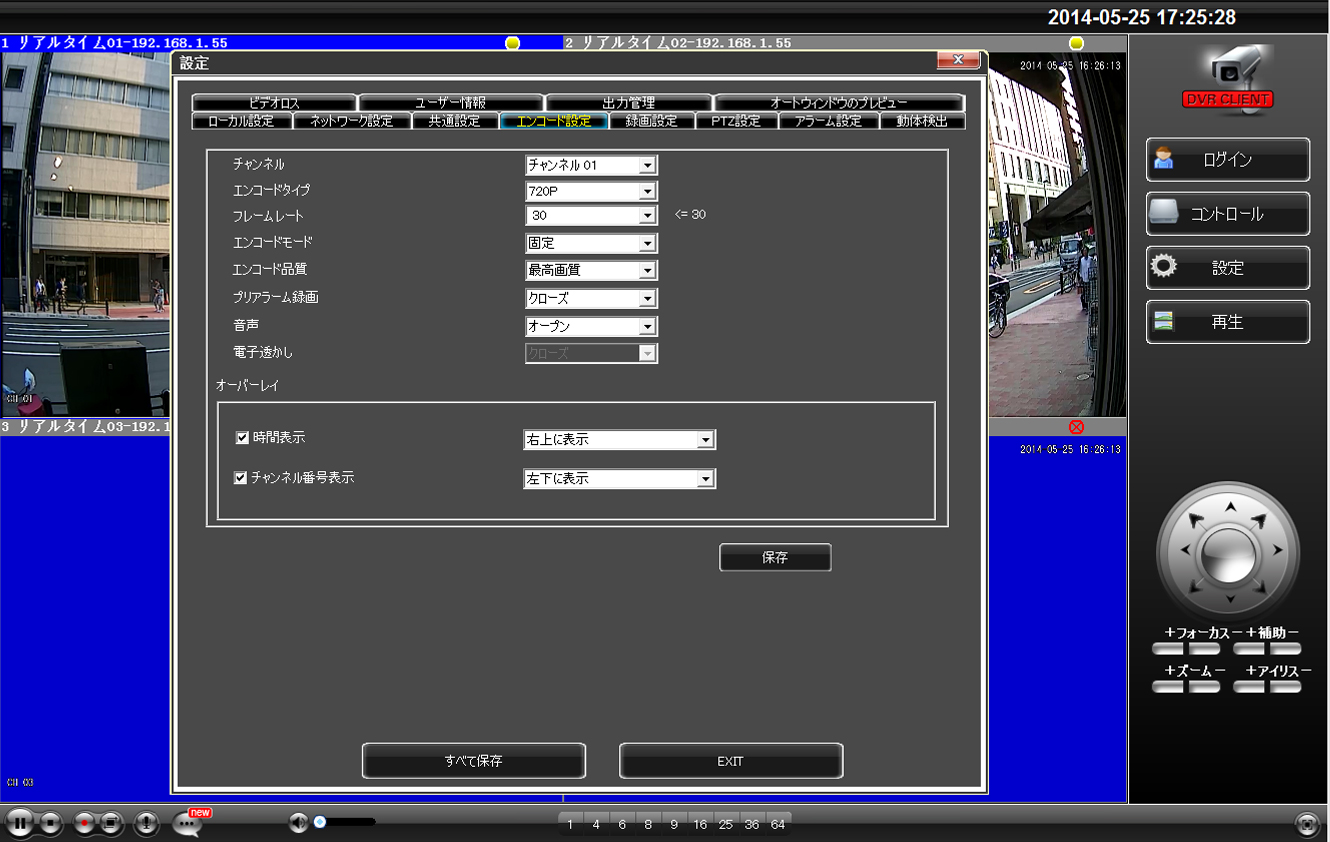Toggle the チャンネル番号表示 checkbox
1330x842 pixels.
(x=241, y=478)
